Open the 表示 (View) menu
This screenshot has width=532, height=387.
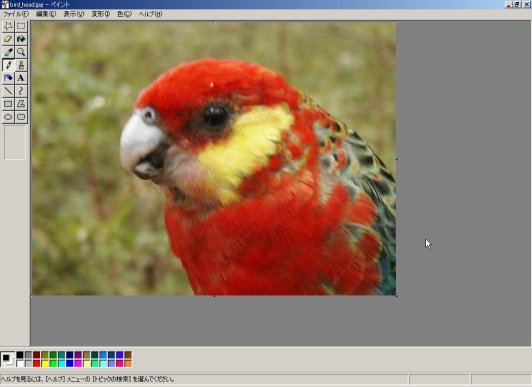point(74,14)
